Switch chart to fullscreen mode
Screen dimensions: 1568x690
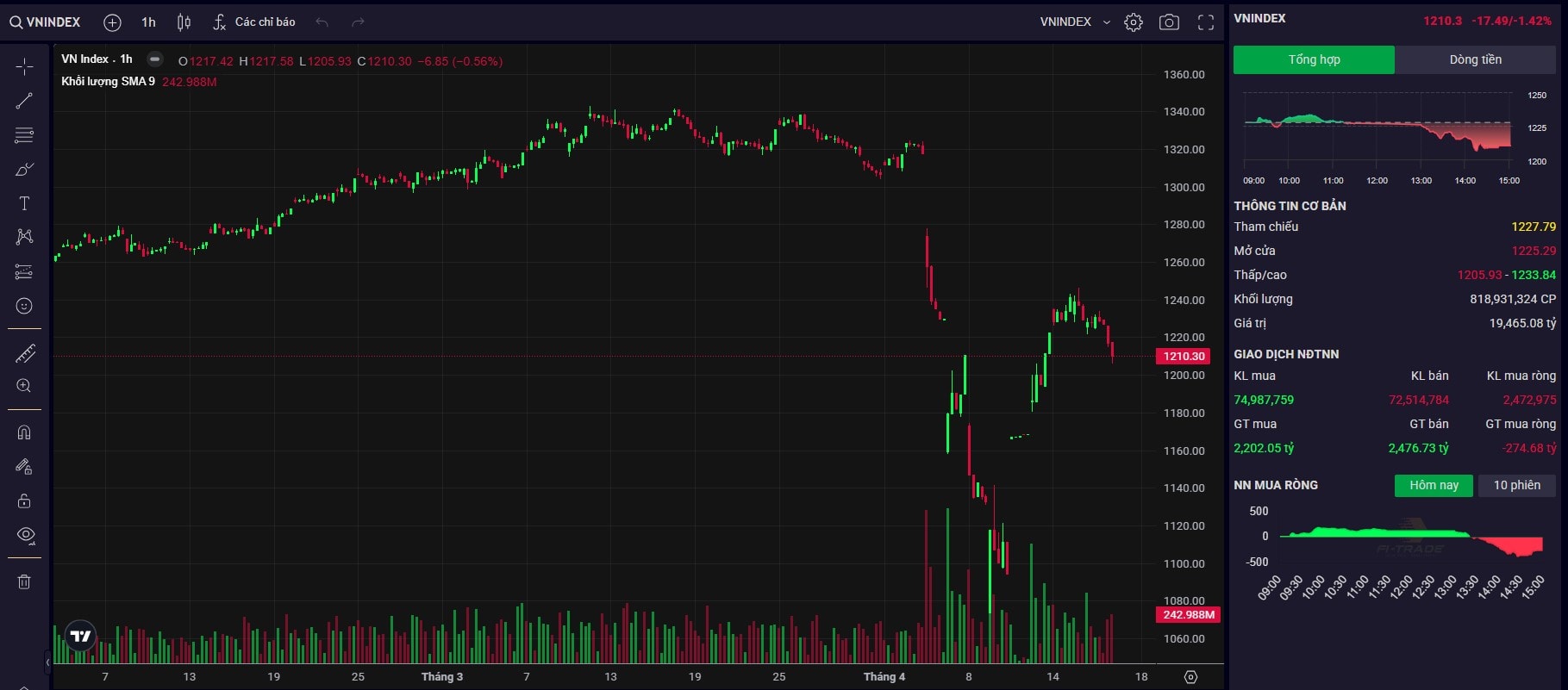[x=1206, y=22]
